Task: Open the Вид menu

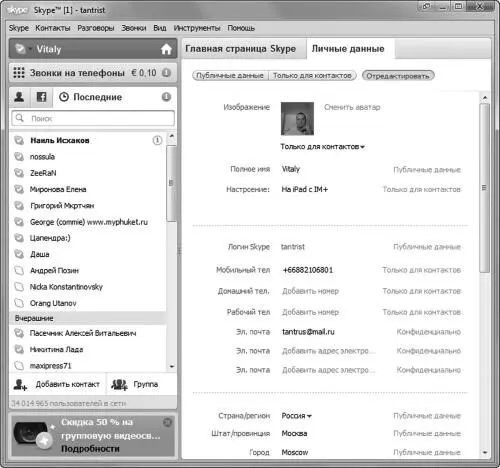Action: coord(160,28)
